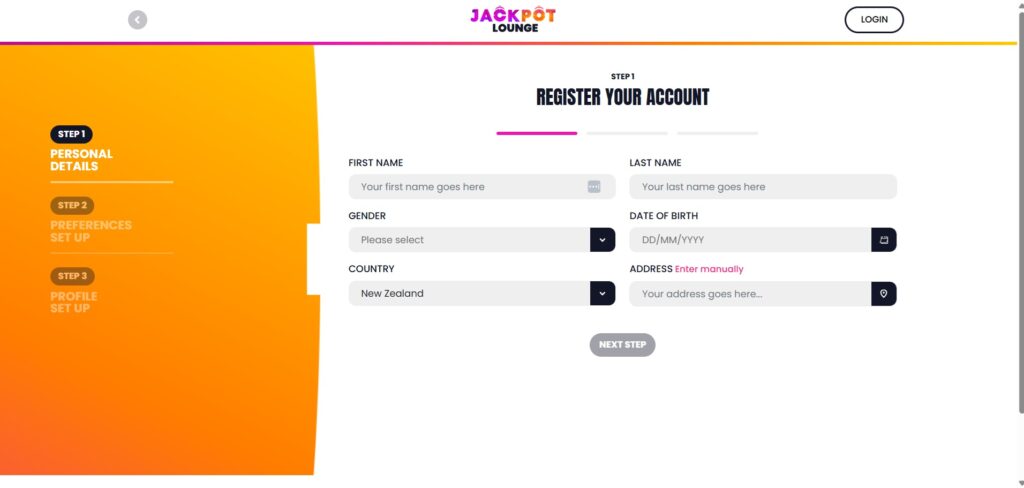Click the Login button
The image size is (1024, 488).
[x=873, y=20]
